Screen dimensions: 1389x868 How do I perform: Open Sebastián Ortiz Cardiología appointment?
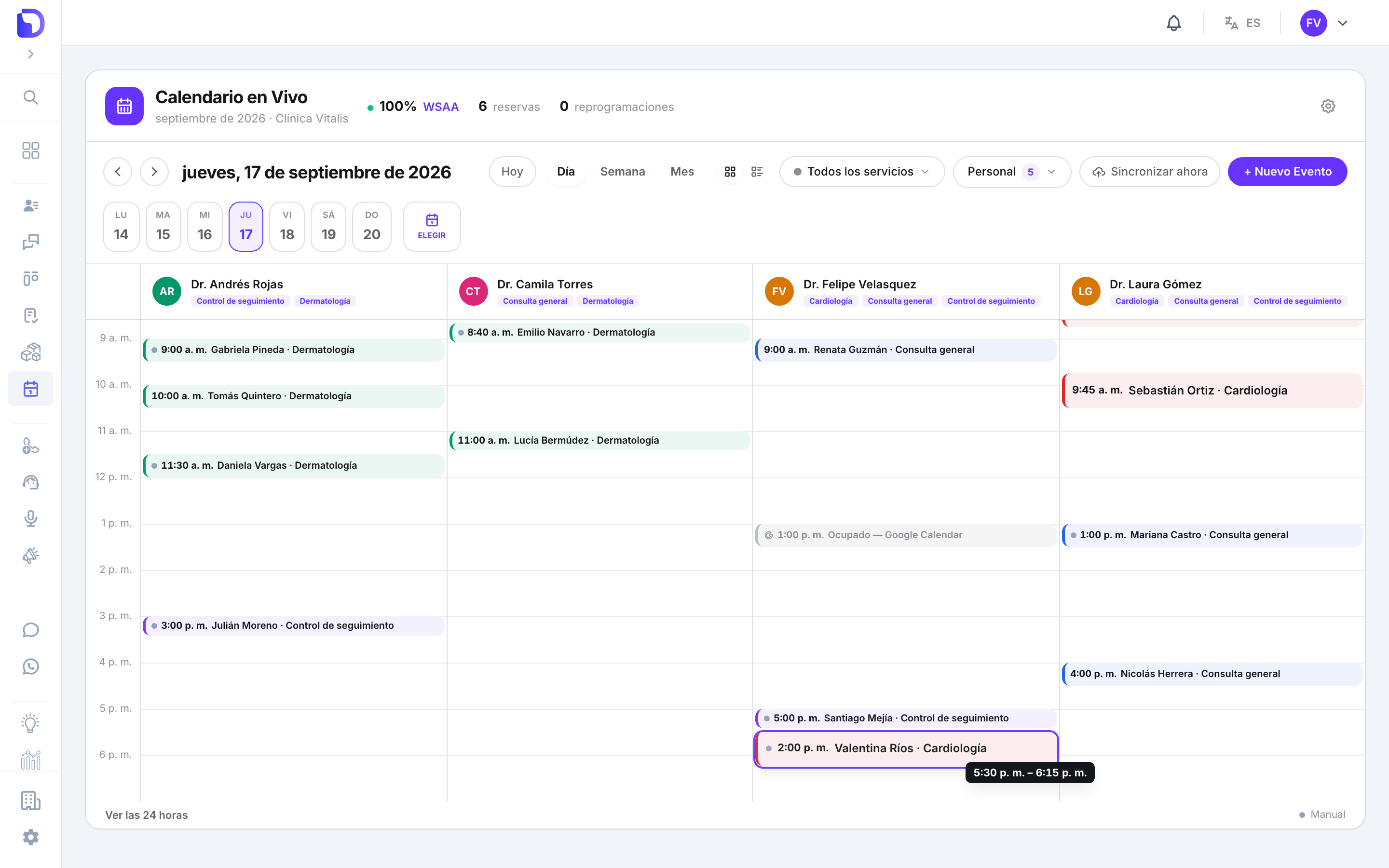tap(1212, 391)
